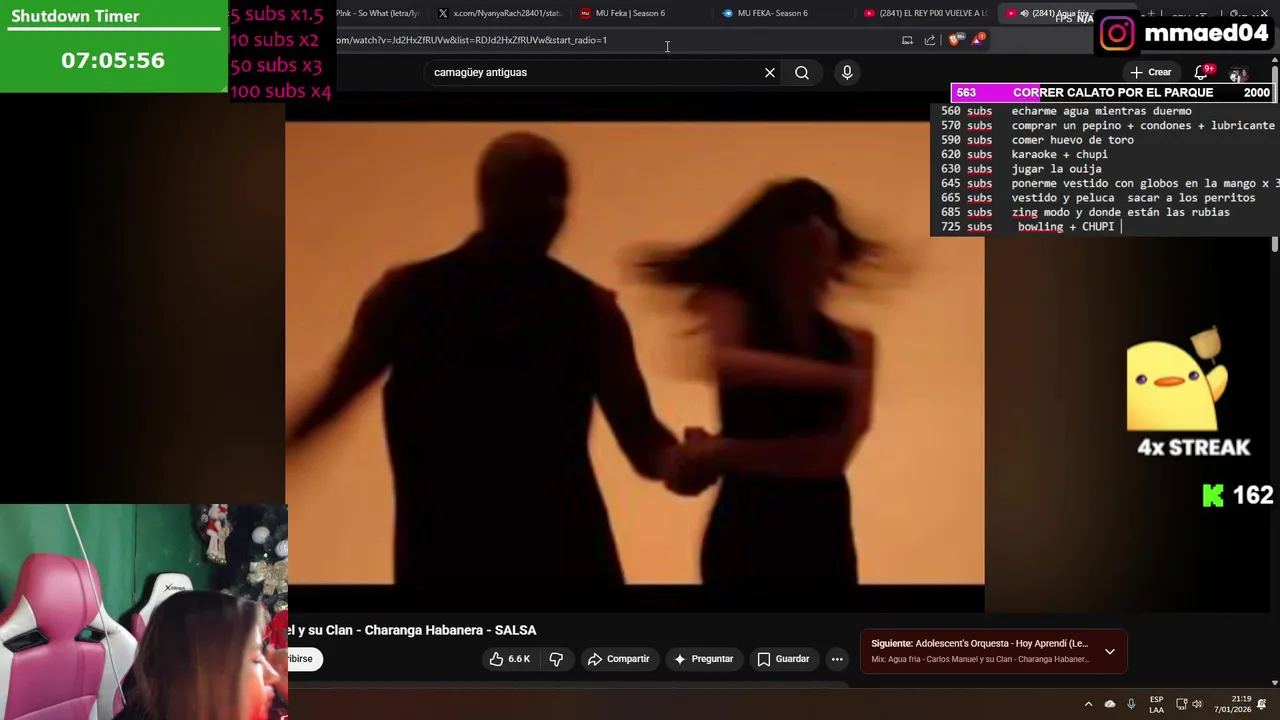Open the Crear upload menu
Screen dimensions: 1280x720
point(1151,72)
